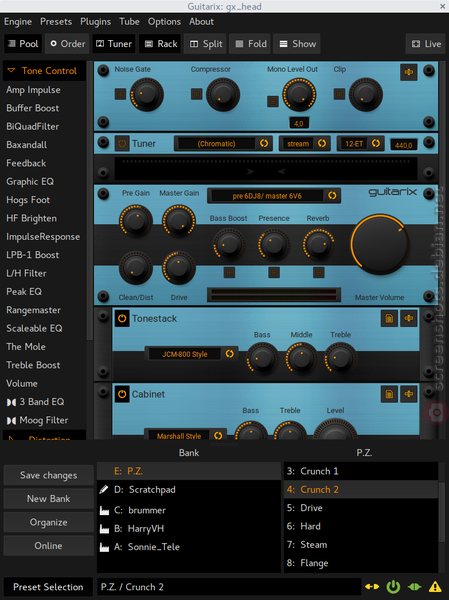Select the '7: Steam' preset
449x600 pixels.
click(x=361, y=545)
